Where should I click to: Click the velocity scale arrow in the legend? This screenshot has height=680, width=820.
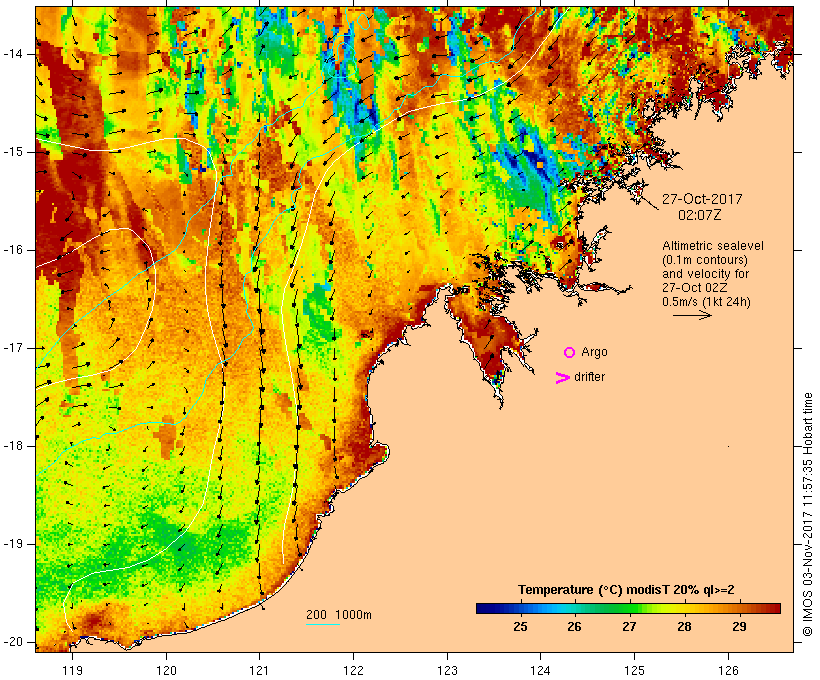(x=692, y=315)
